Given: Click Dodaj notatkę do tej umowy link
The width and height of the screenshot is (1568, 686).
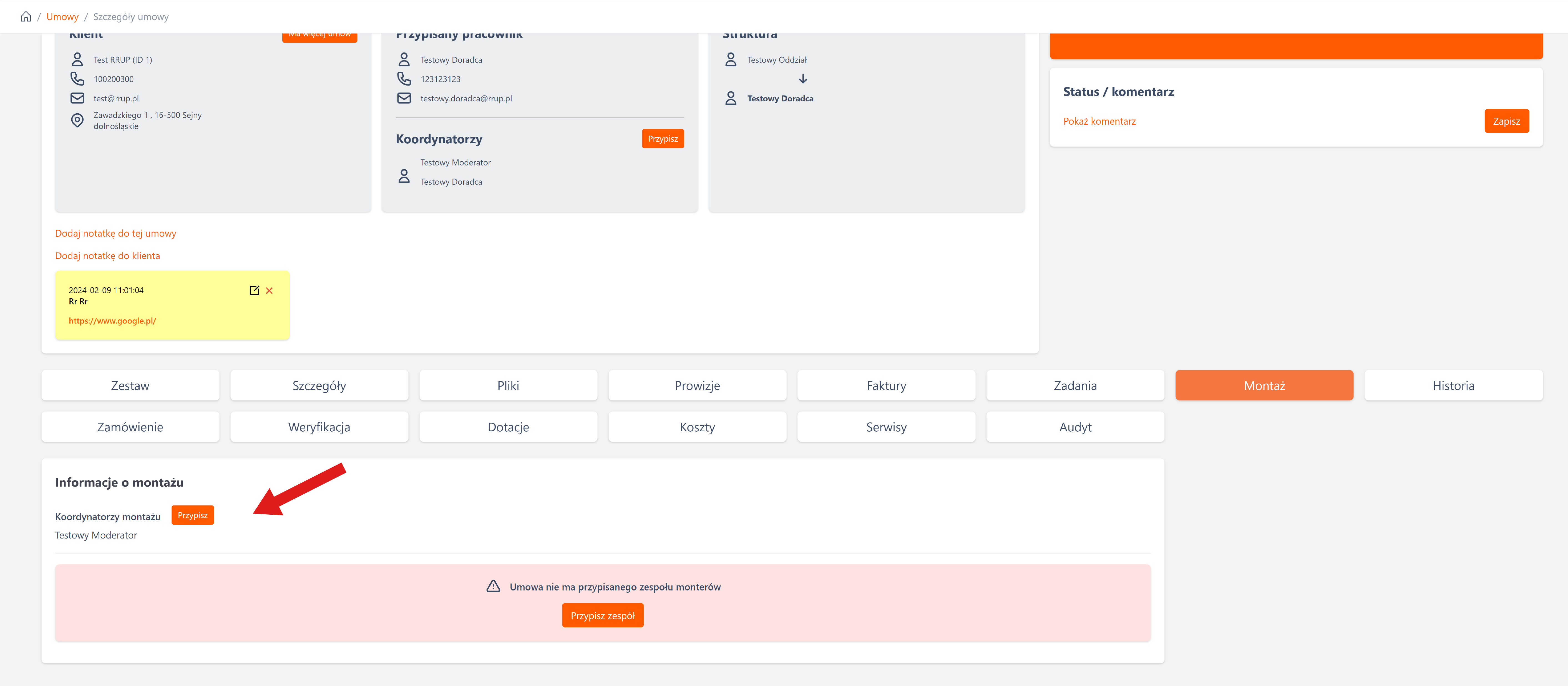Looking at the screenshot, I should [x=116, y=233].
